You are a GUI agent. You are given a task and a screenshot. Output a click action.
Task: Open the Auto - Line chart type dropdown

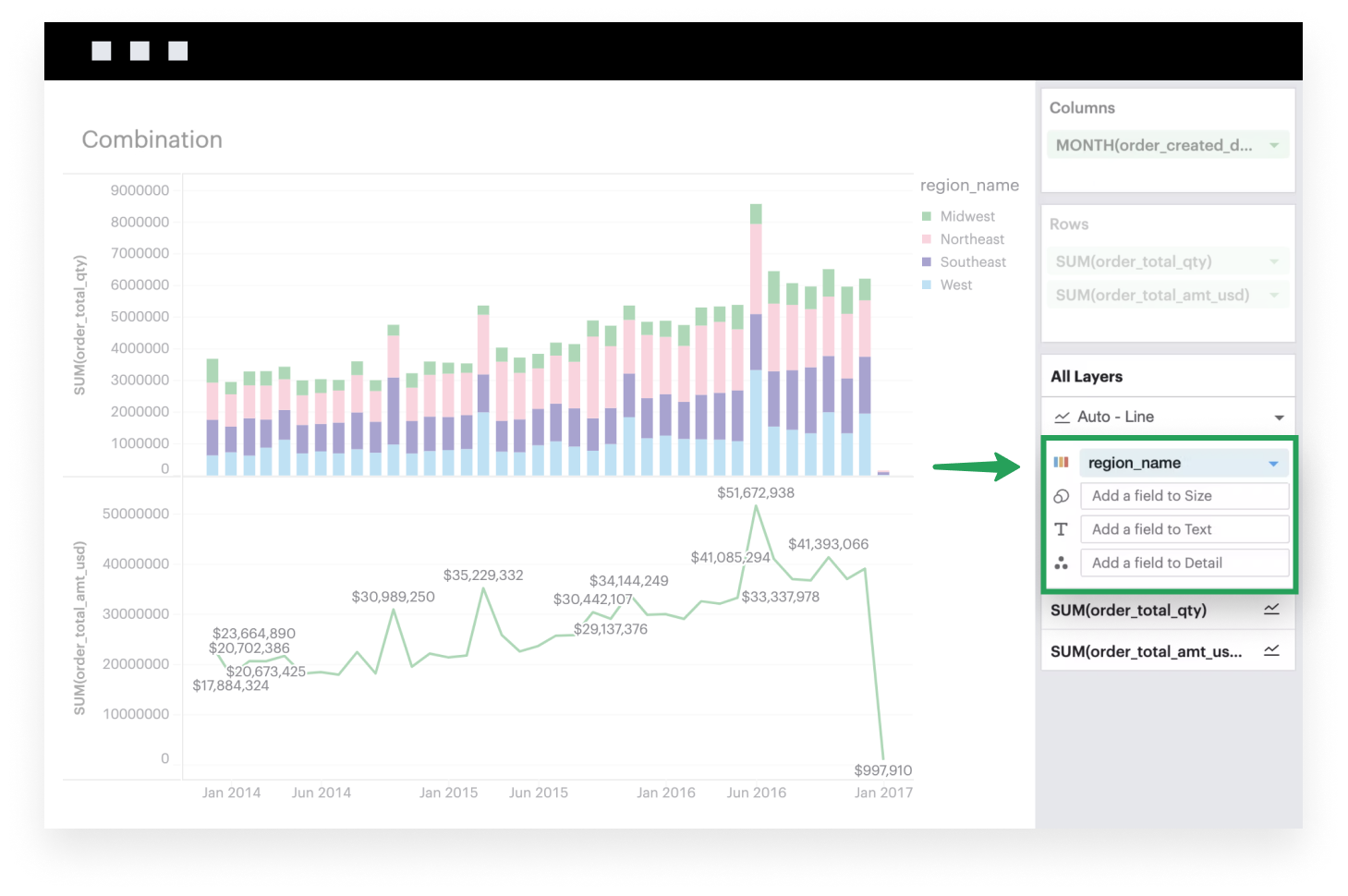[1279, 418]
